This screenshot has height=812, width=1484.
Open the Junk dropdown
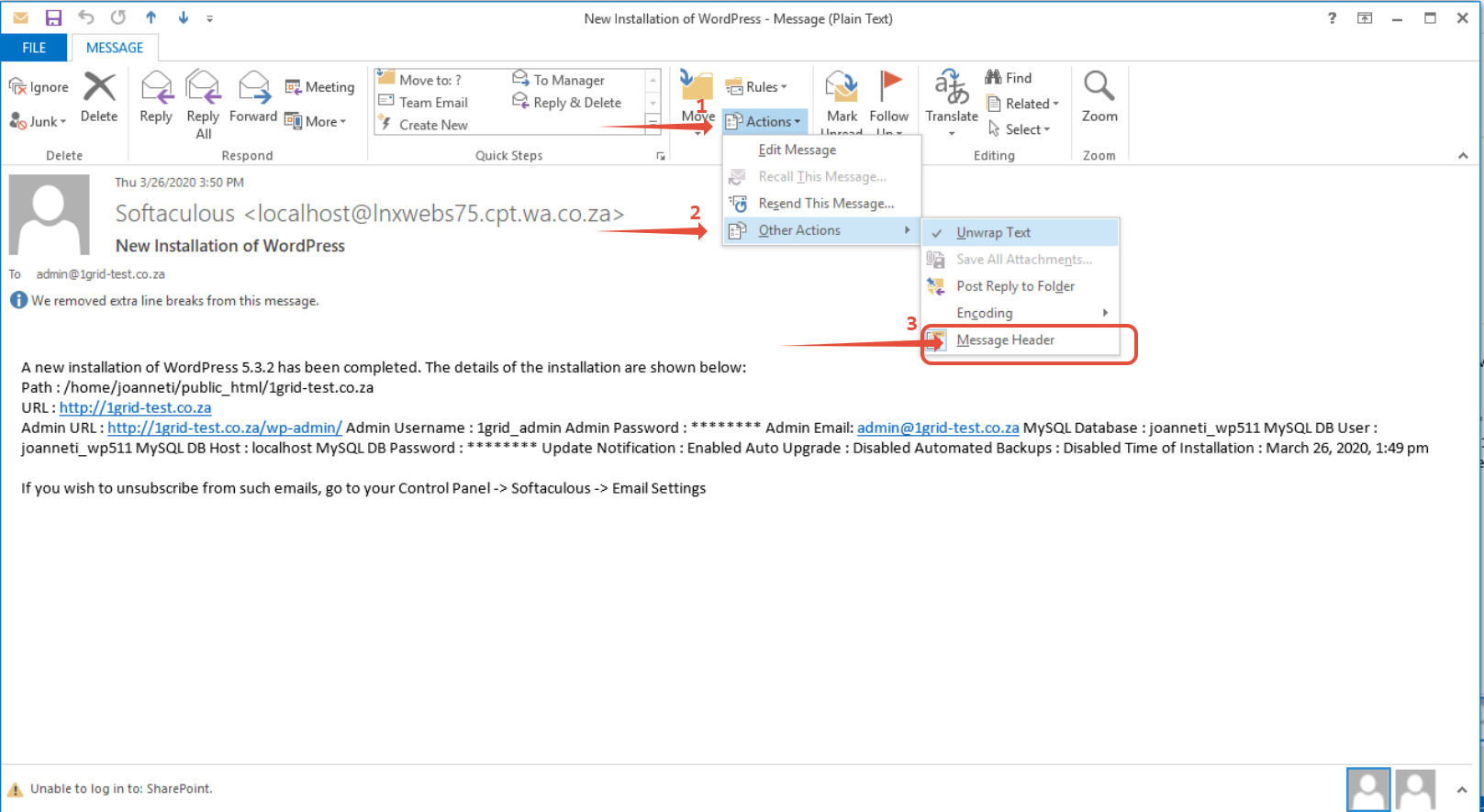39,121
